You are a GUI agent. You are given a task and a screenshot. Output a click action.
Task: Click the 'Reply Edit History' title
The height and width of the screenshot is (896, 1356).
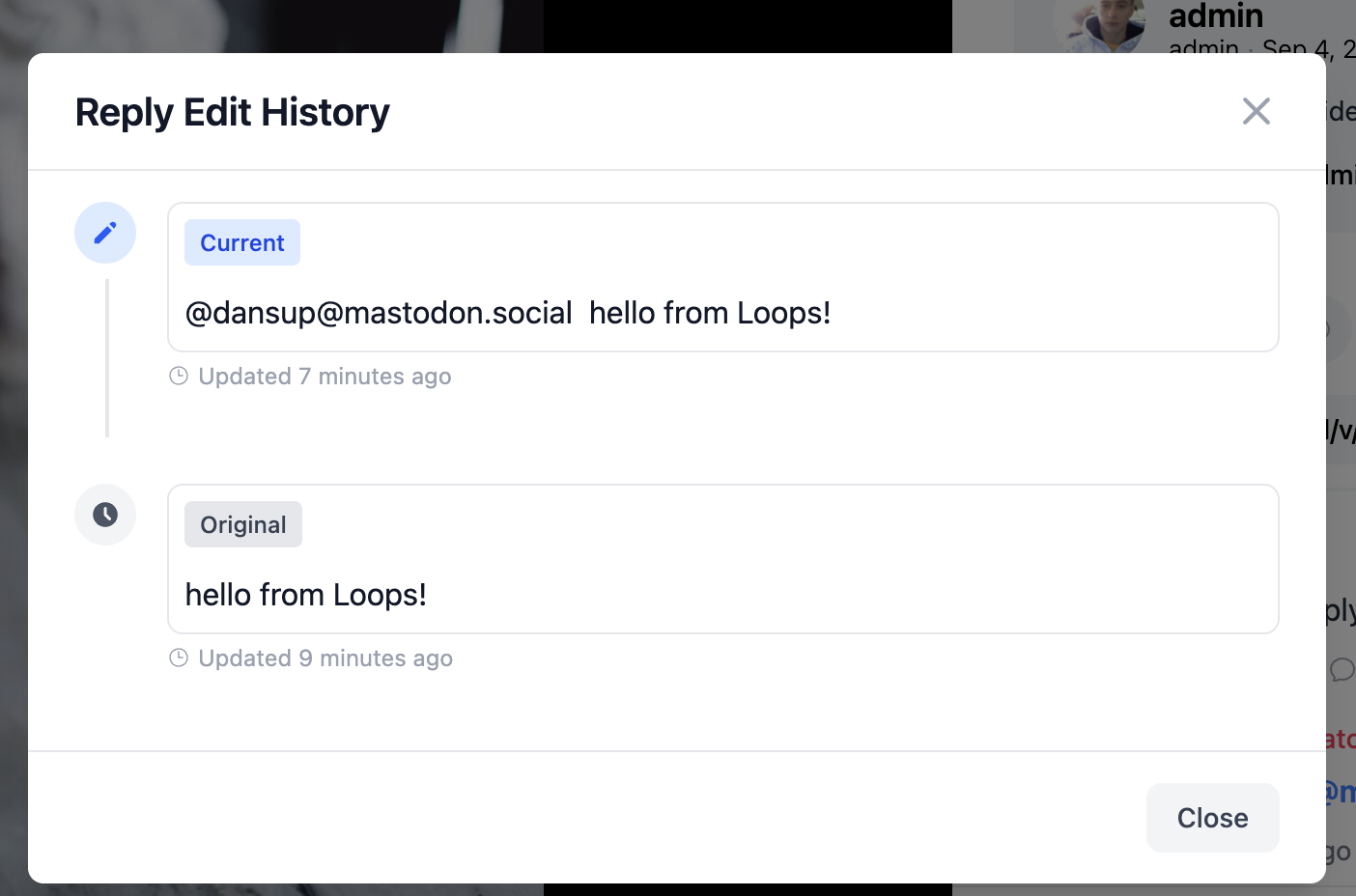(x=233, y=112)
